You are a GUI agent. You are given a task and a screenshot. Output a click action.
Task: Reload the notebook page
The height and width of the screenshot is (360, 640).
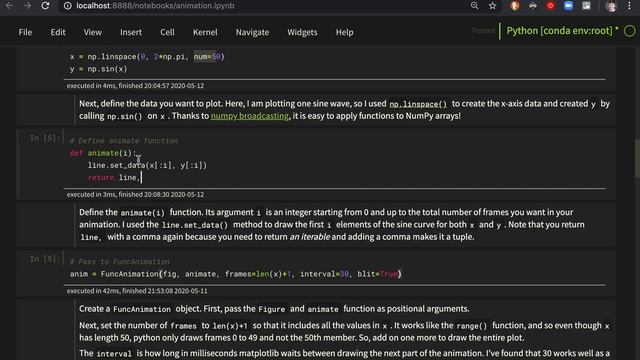coord(45,5)
